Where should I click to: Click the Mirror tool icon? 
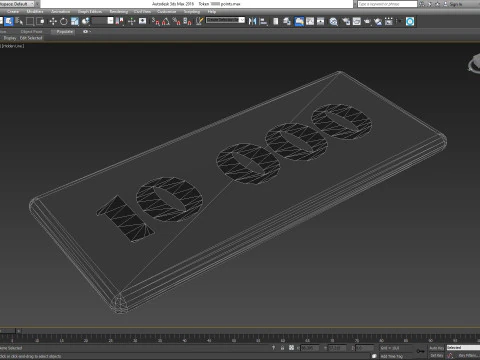(x=253, y=21)
